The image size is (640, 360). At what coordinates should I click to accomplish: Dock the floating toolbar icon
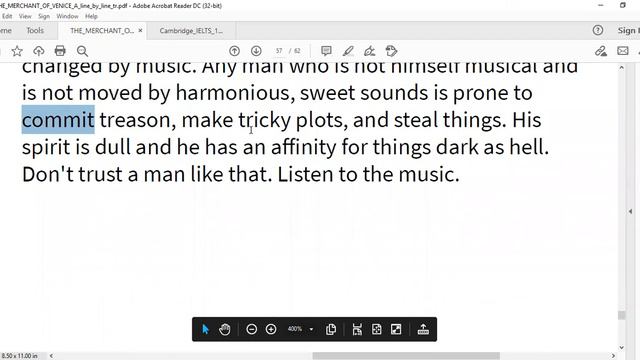(423, 329)
